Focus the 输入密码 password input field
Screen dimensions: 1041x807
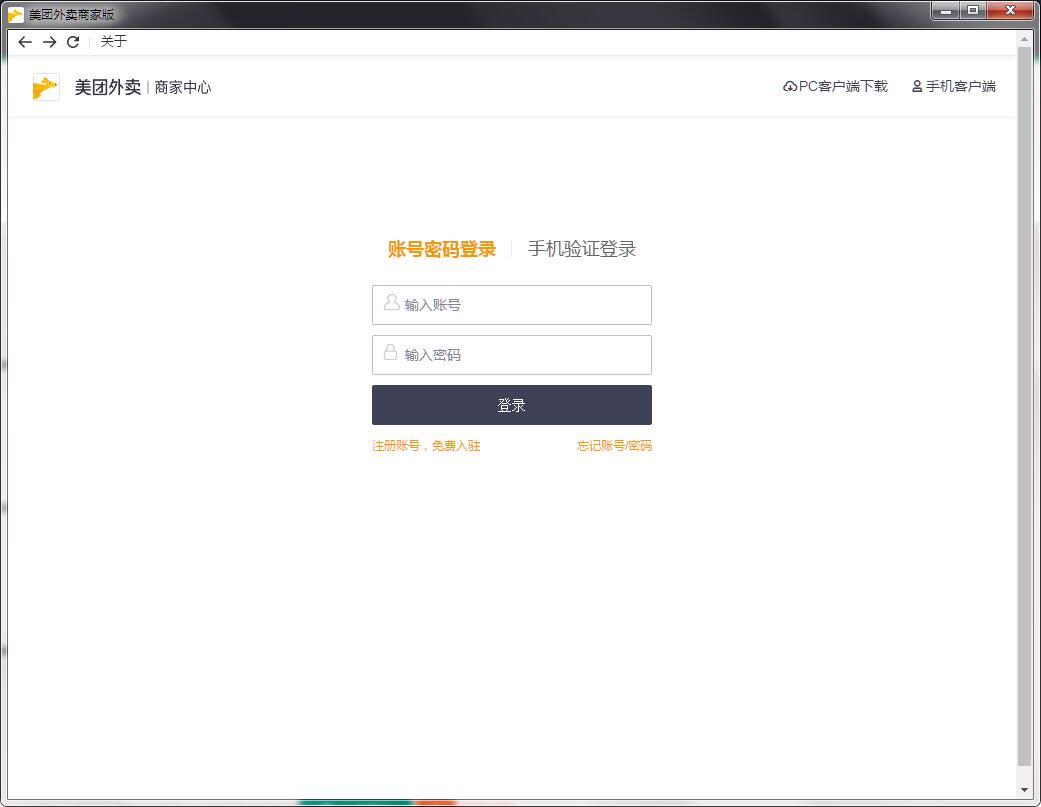click(x=511, y=354)
